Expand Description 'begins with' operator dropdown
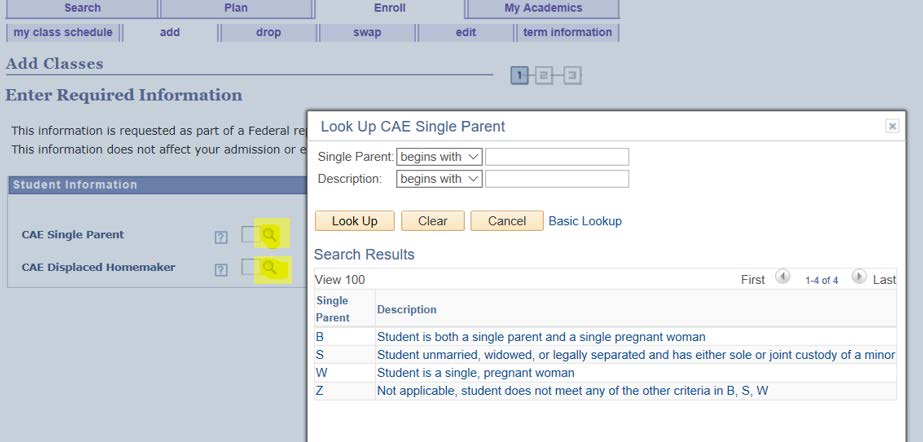 pyautogui.click(x=439, y=179)
